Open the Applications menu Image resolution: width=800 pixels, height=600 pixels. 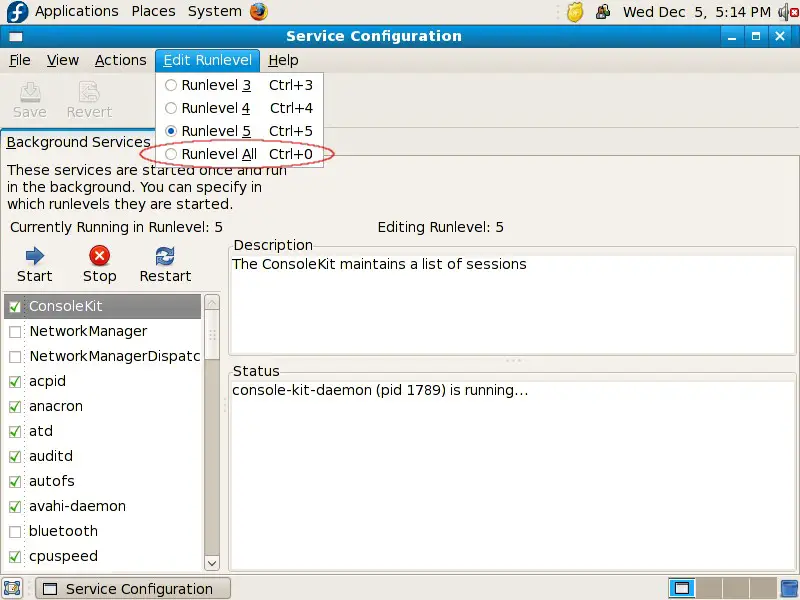[77, 11]
